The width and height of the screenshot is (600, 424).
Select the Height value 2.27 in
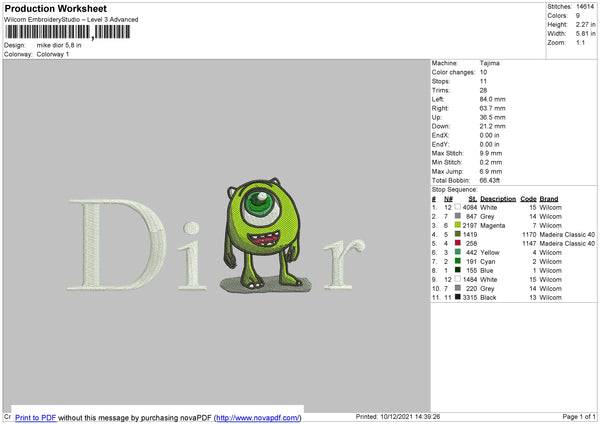[586, 24]
